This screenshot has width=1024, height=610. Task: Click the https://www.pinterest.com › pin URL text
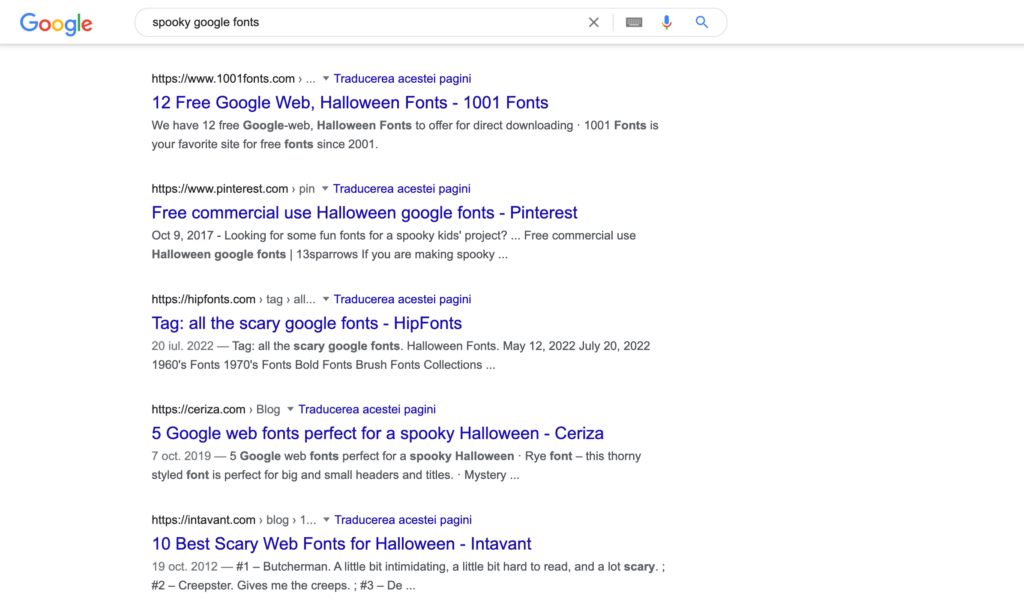point(232,189)
